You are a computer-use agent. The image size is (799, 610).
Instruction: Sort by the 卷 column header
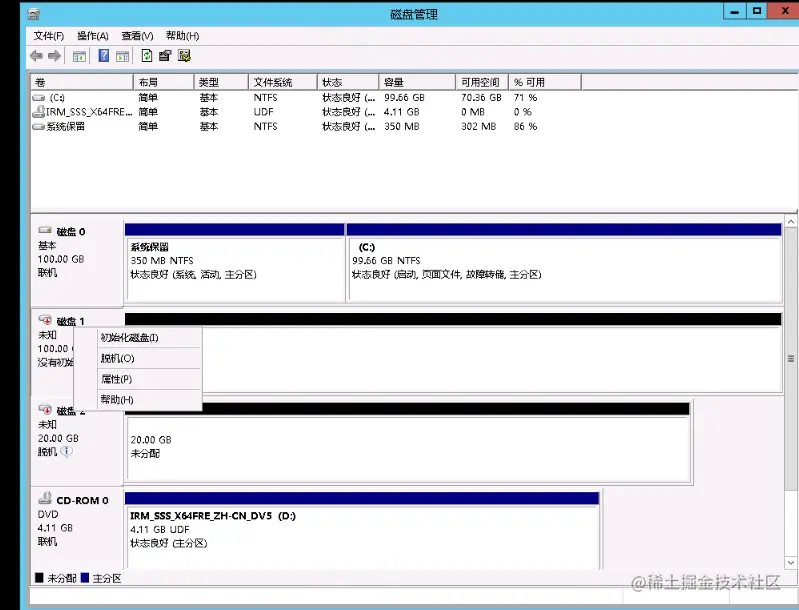click(x=82, y=82)
